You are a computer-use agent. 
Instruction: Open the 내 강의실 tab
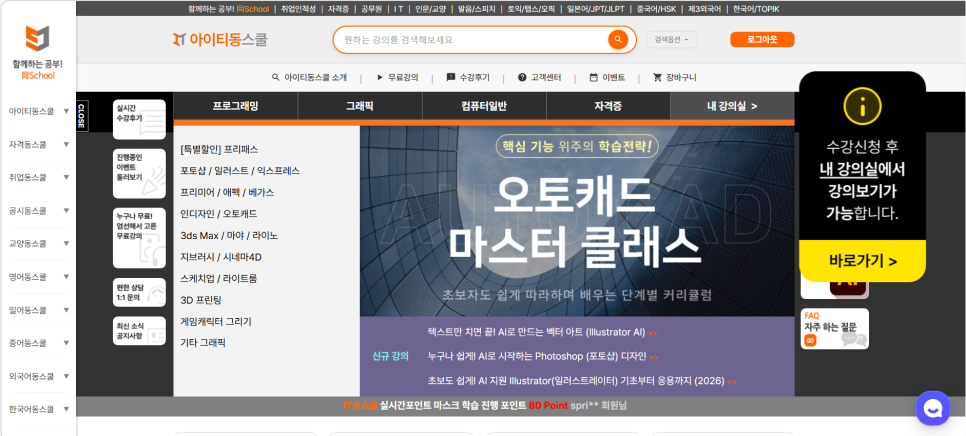coord(732,106)
